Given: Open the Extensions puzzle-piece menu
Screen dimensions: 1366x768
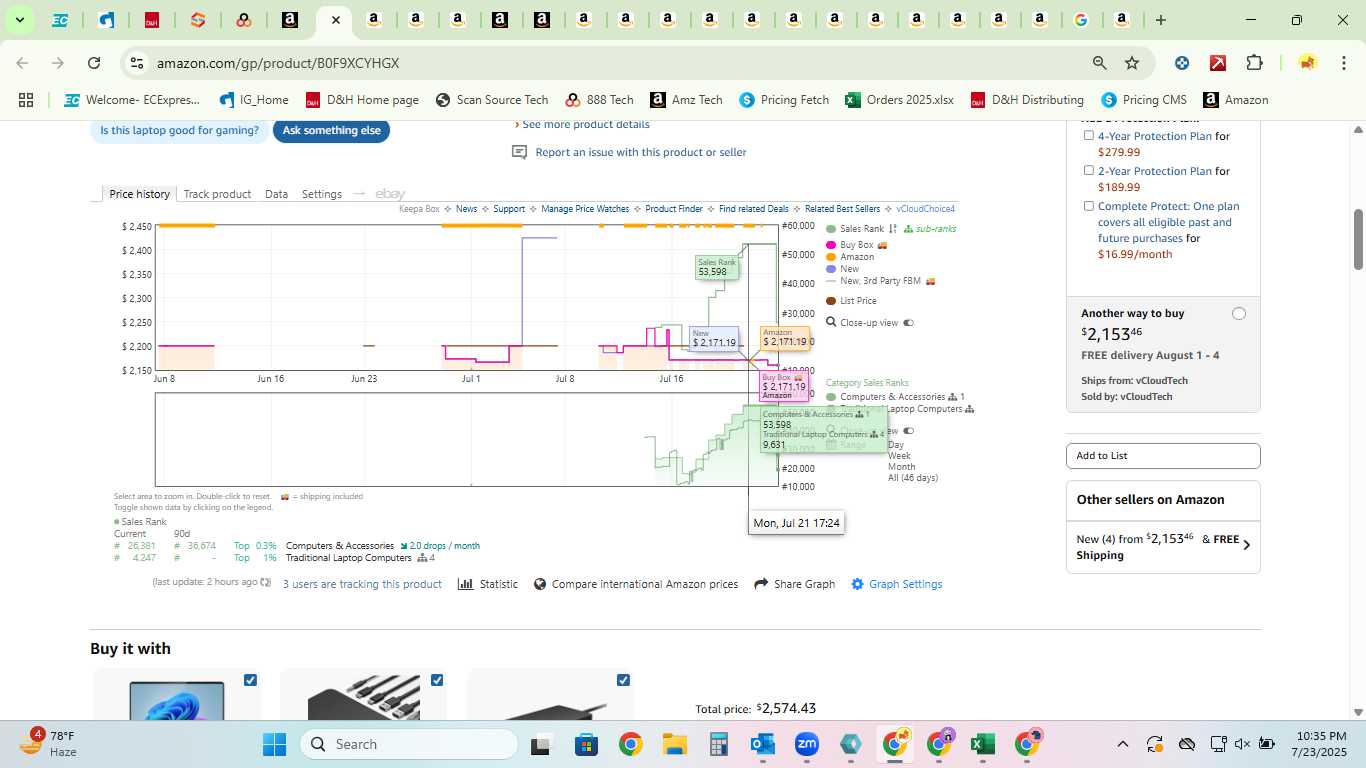Looking at the screenshot, I should [x=1254, y=63].
